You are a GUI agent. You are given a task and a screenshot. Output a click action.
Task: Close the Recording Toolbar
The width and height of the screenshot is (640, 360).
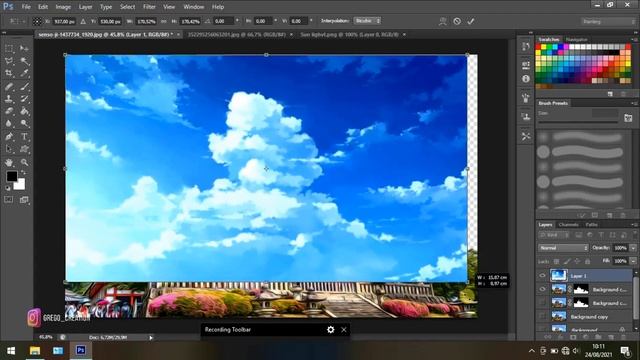344,329
